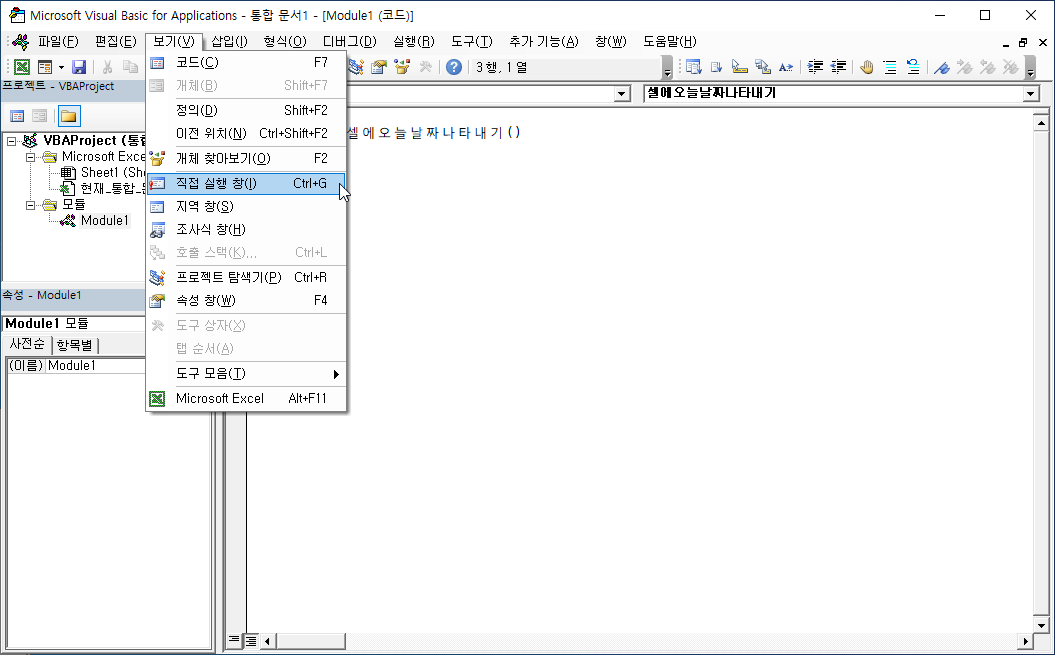The image size is (1055, 655).
Task: Open the 추가 기능(A) menu
Action: [544, 42]
